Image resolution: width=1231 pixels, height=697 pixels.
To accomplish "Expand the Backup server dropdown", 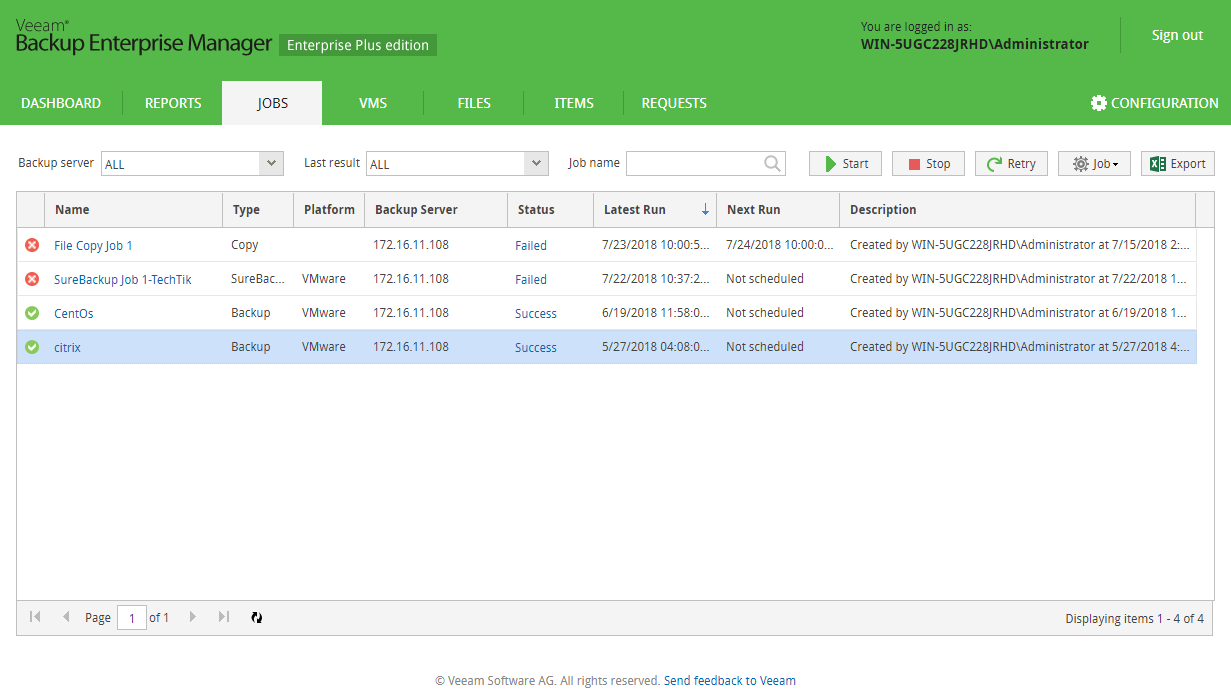I will click(271, 164).
